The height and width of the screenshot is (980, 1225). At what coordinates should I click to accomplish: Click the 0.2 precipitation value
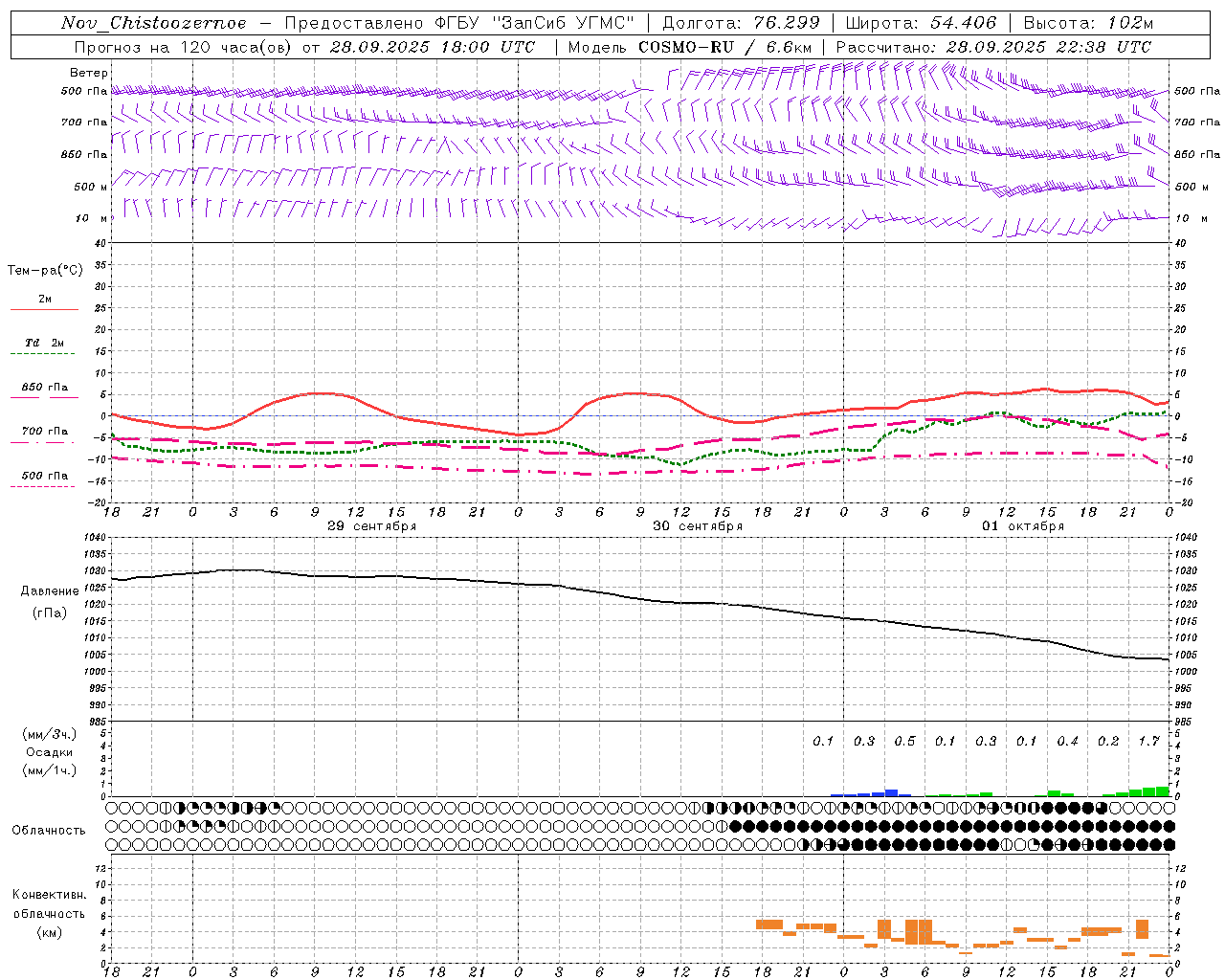tap(1108, 742)
